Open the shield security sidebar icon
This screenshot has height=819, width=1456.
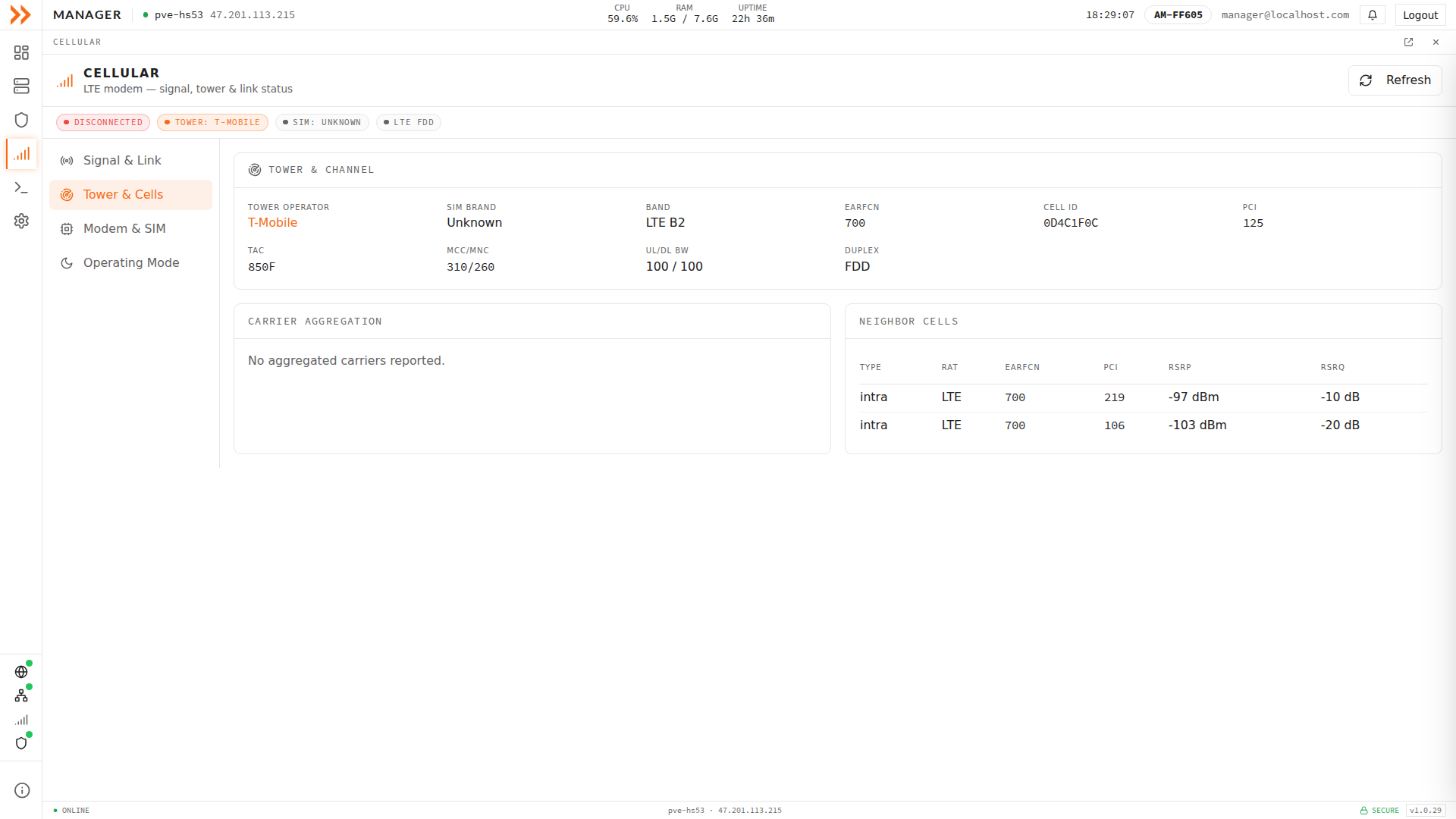click(21, 120)
